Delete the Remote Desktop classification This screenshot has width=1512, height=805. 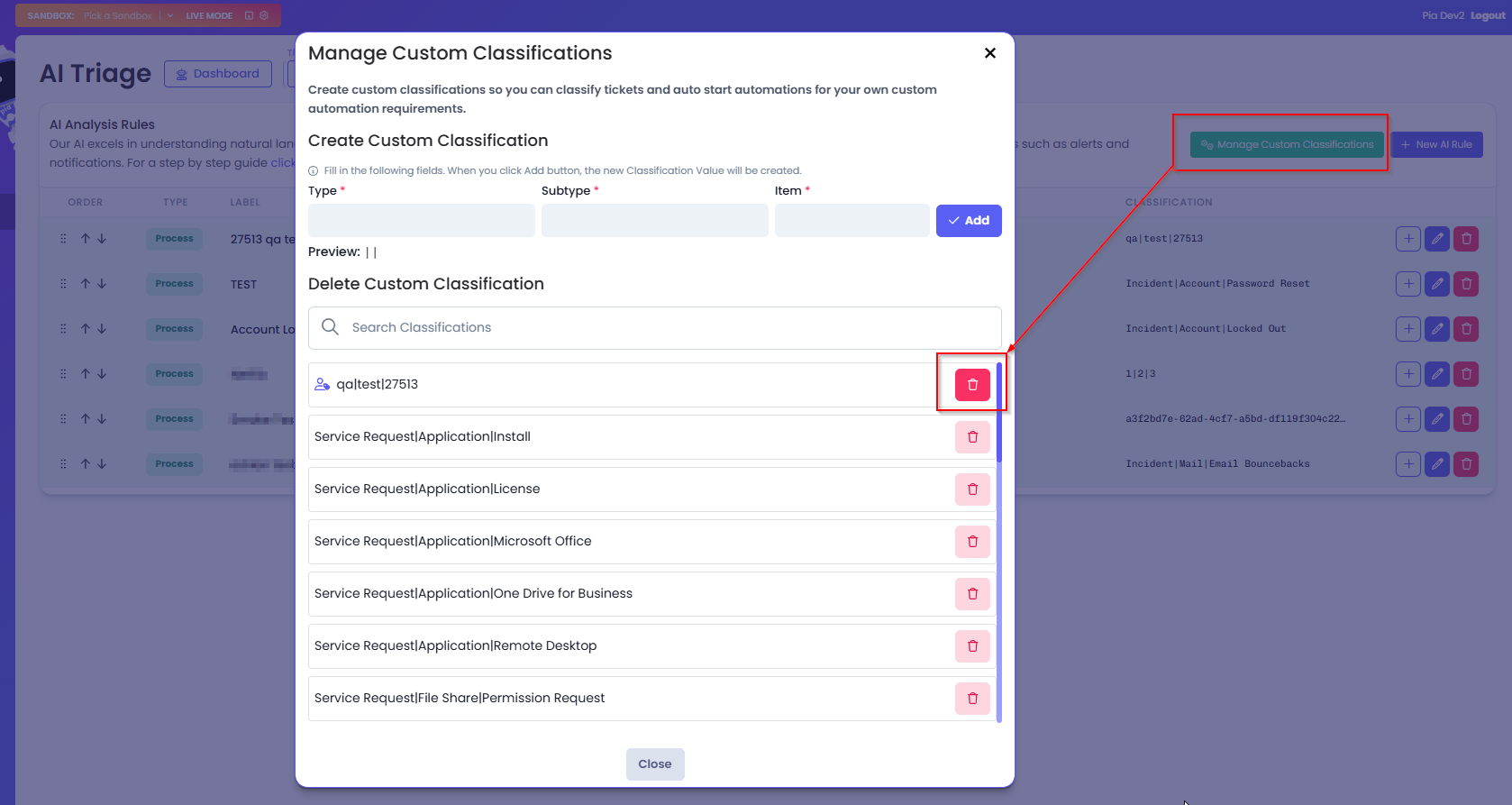(972, 646)
